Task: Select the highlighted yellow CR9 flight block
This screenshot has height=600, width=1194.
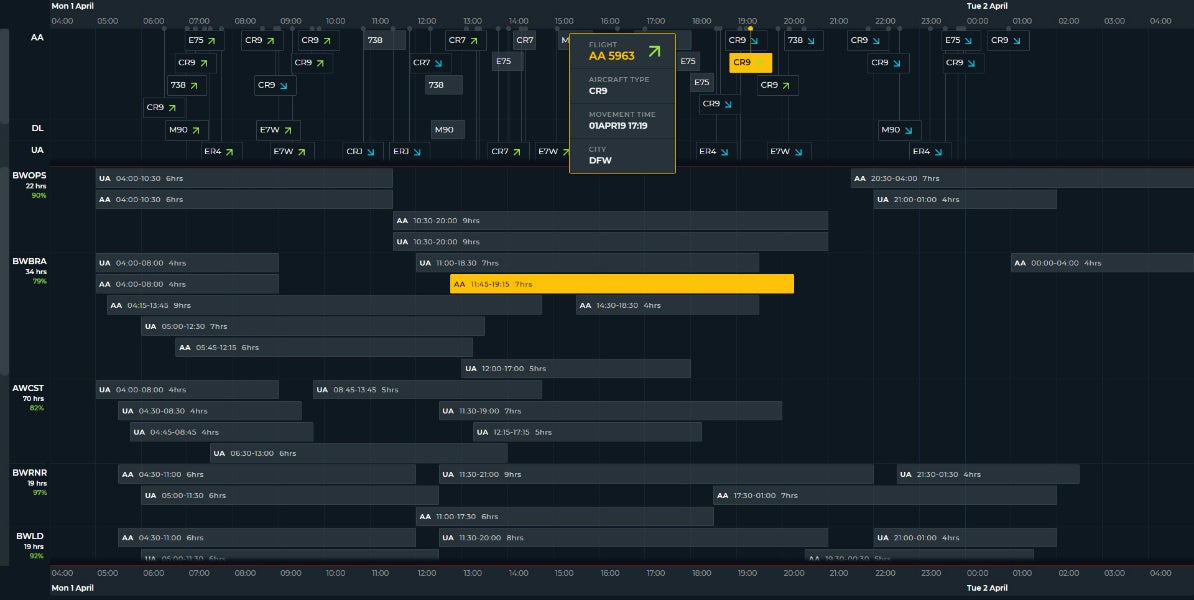Action: [x=750, y=63]
